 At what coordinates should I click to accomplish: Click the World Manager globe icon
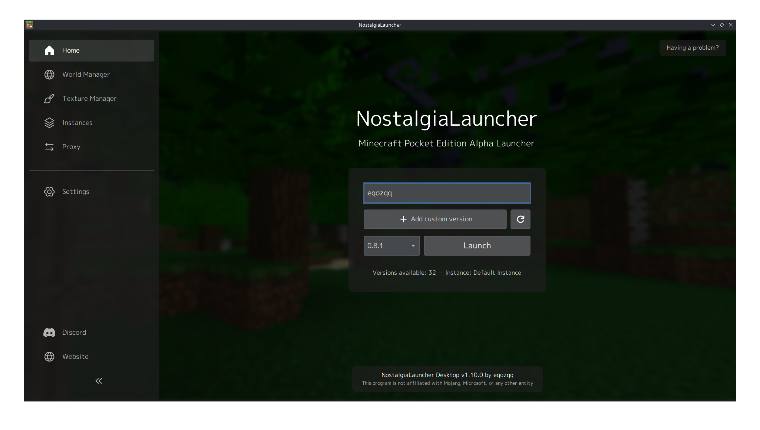(x=49, y=75)
